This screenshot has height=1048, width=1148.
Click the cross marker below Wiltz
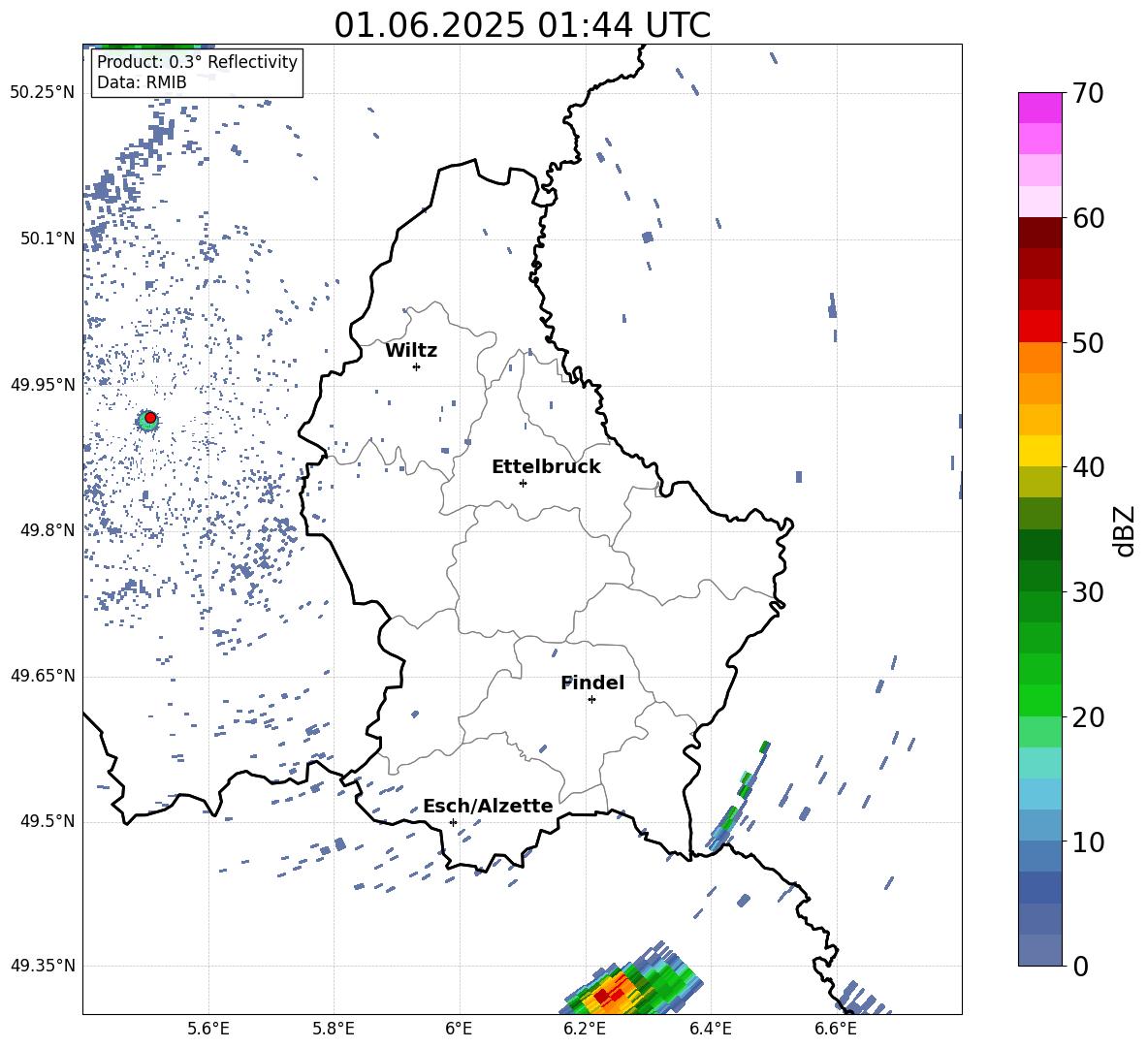click(417, 366)
